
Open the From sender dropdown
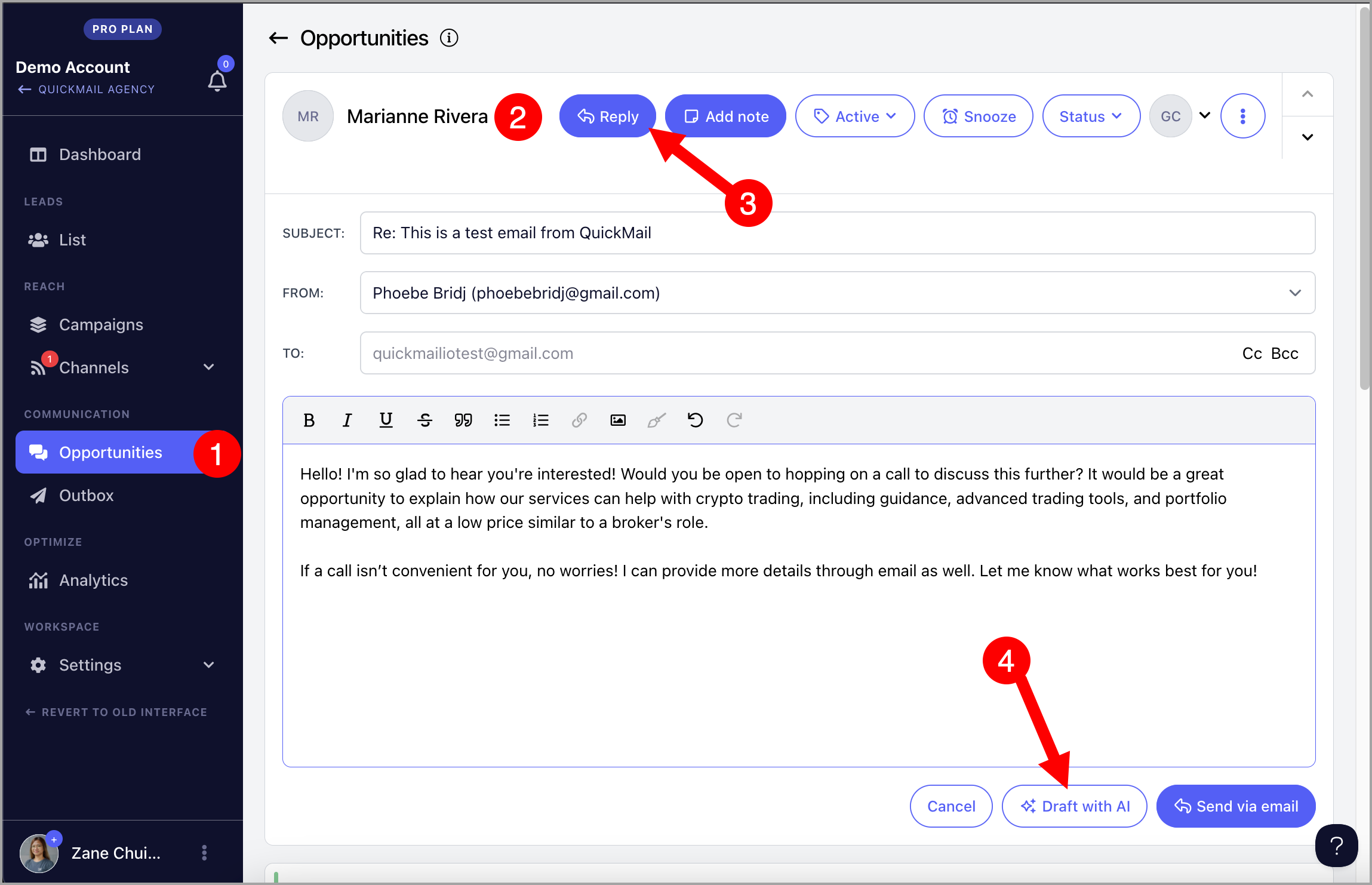[x=838, y=293]
